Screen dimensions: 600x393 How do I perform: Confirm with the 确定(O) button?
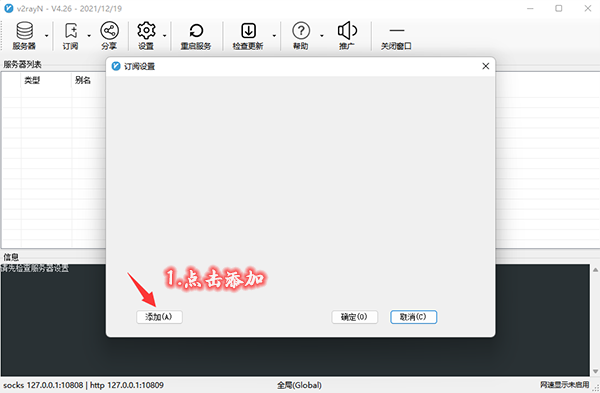pos(354,317)
